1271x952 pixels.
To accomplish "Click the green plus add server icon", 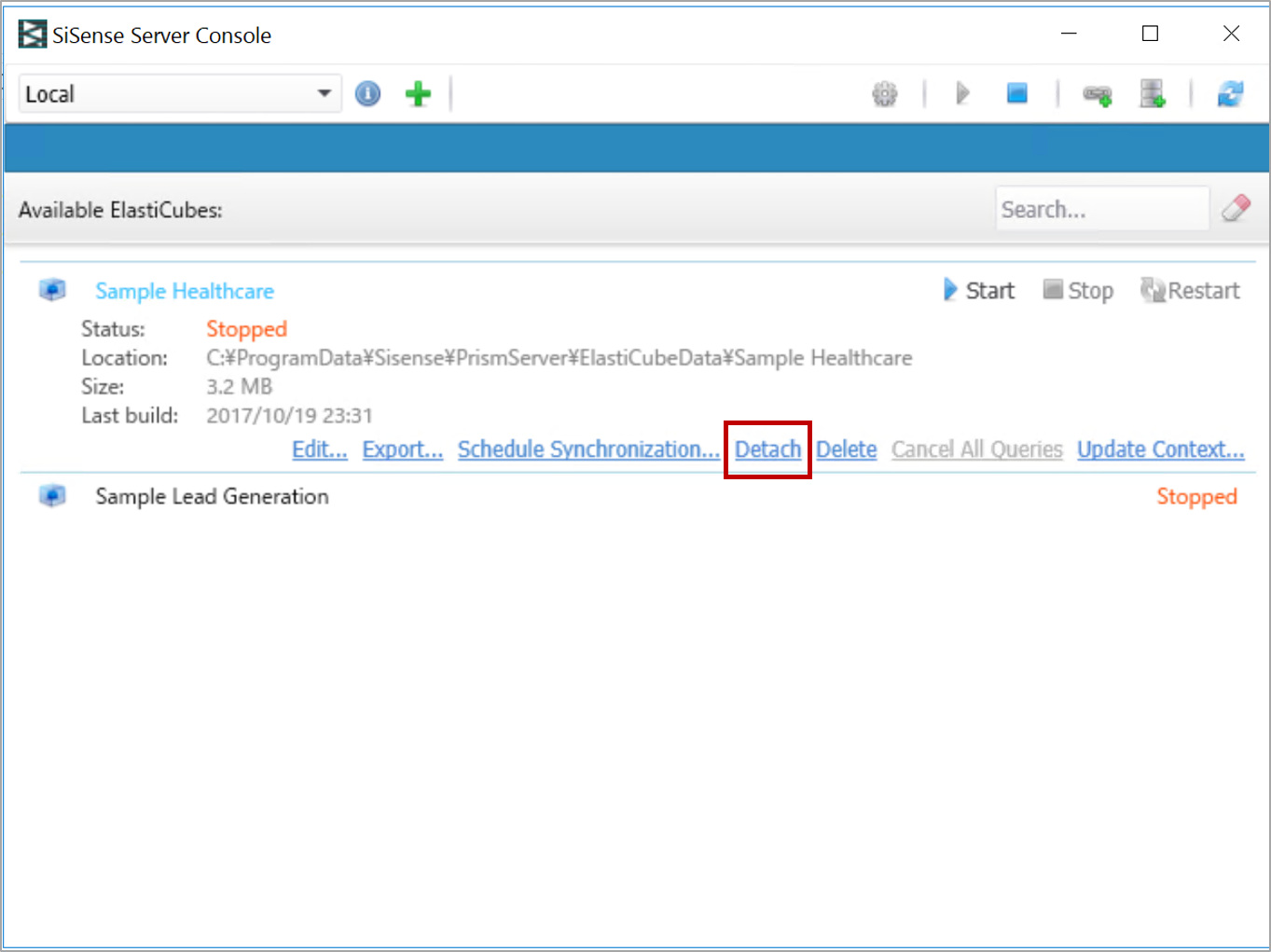I will (418, 93).
